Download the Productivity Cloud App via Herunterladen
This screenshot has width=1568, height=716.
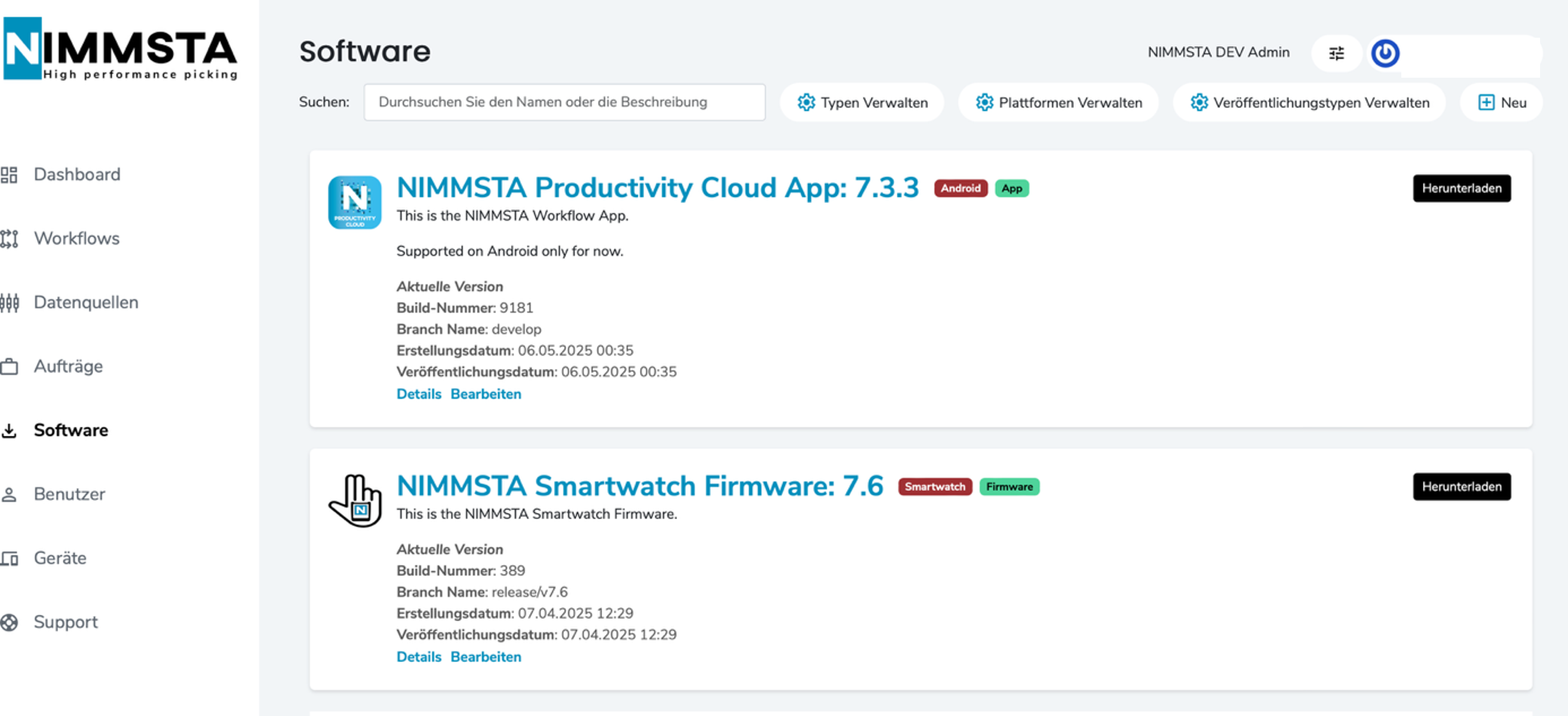pos(1462,189)
